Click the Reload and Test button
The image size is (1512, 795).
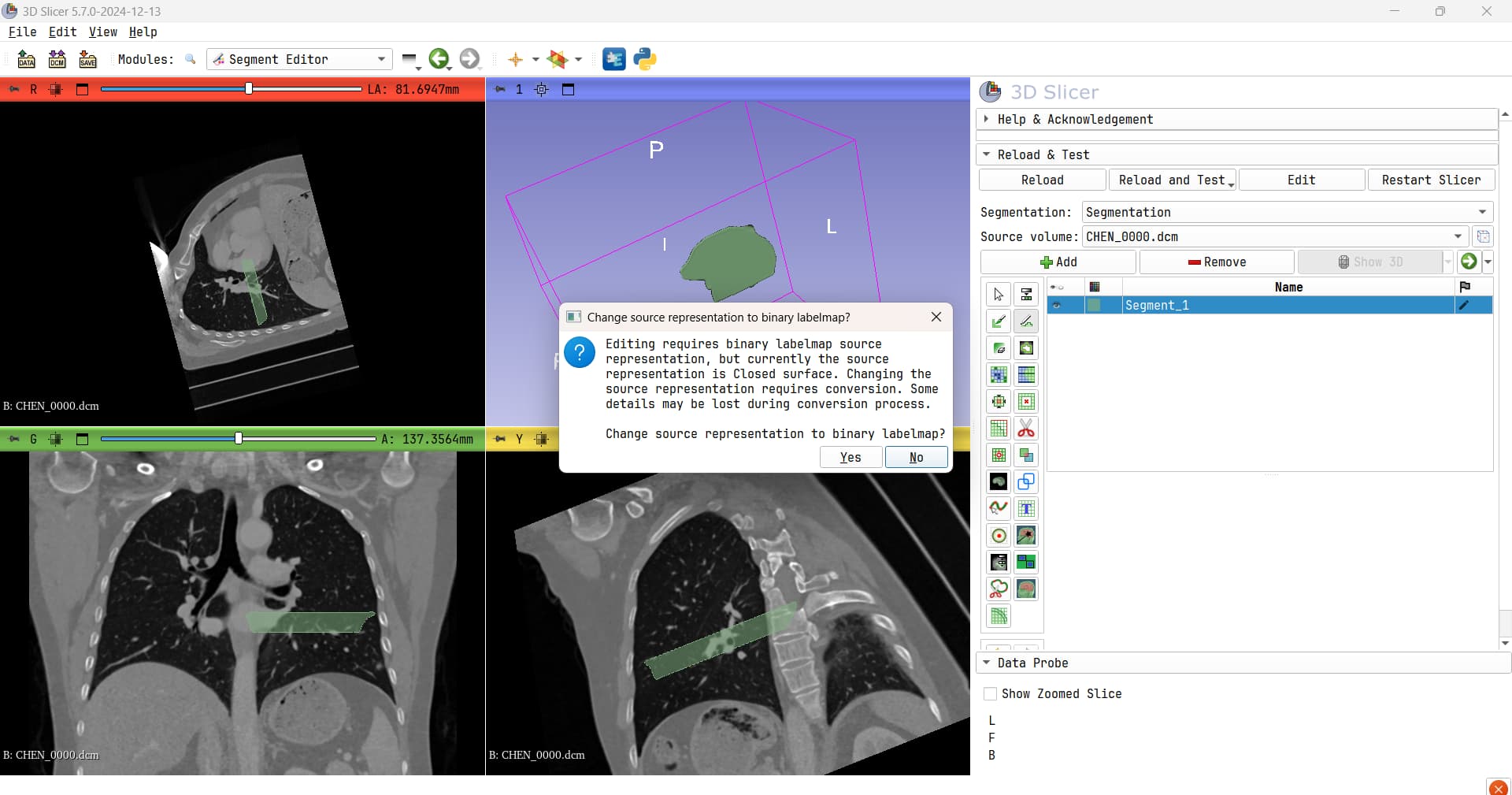coord(1172,180)
